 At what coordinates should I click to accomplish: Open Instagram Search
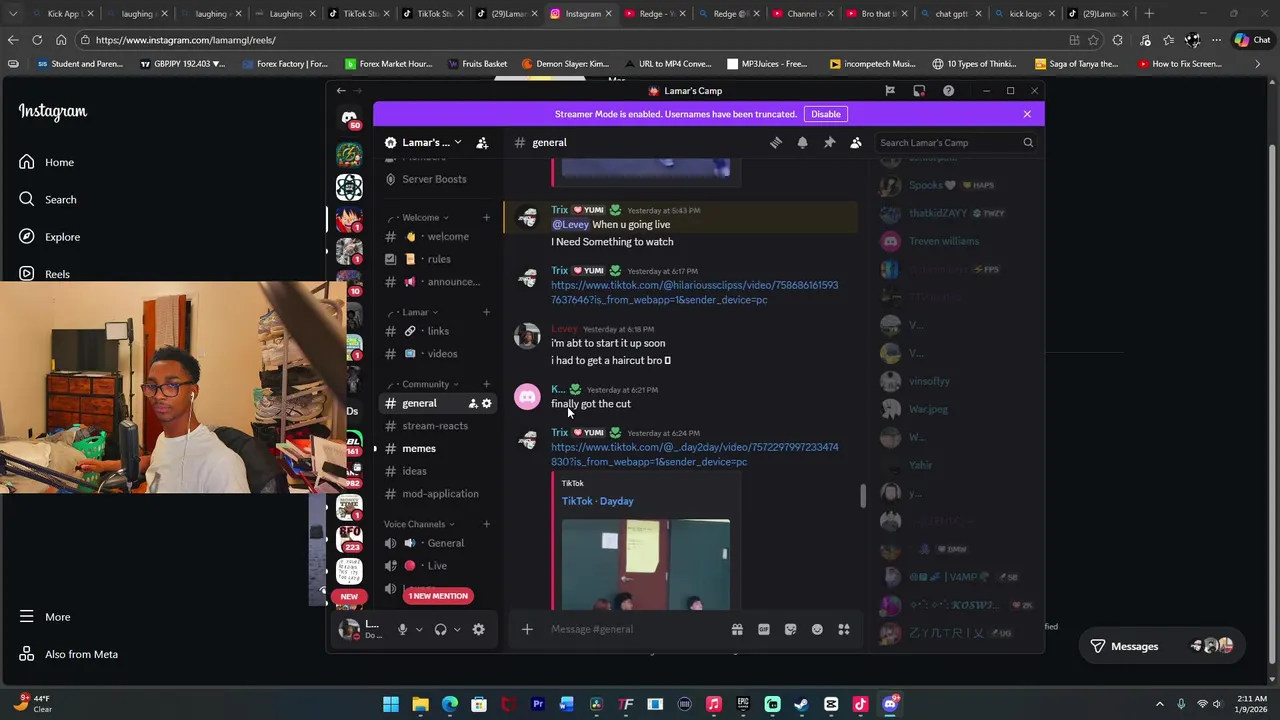48,200
